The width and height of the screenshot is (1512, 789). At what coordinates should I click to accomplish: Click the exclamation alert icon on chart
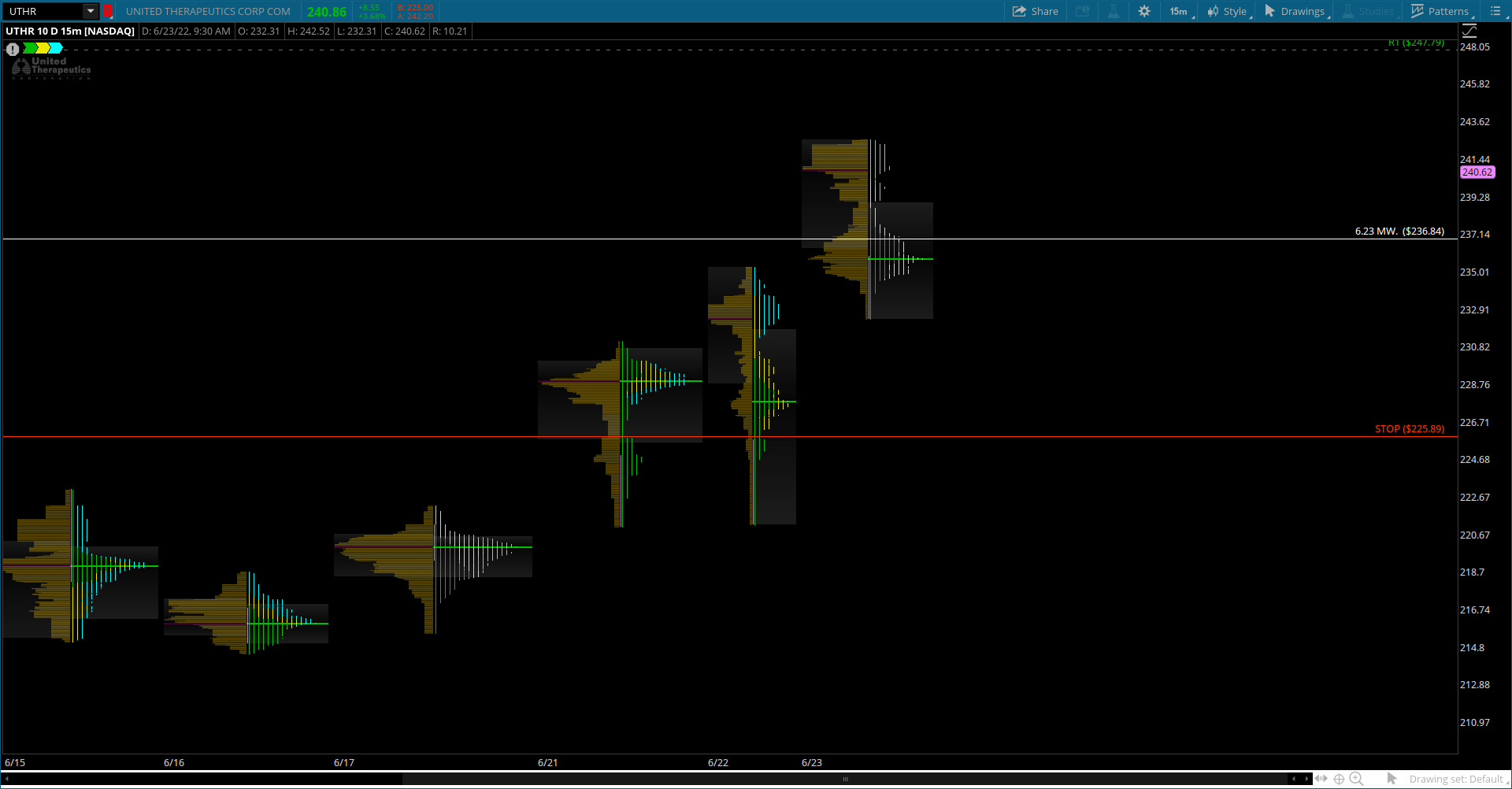point(13,49)
